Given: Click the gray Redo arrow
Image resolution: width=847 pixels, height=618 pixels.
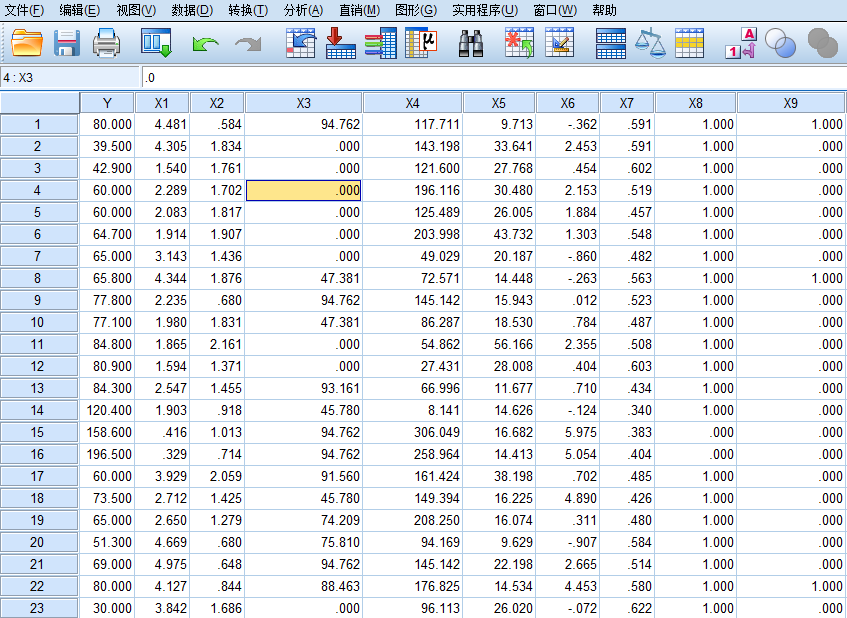Looking at the screenshot, I should coord(248,44).
